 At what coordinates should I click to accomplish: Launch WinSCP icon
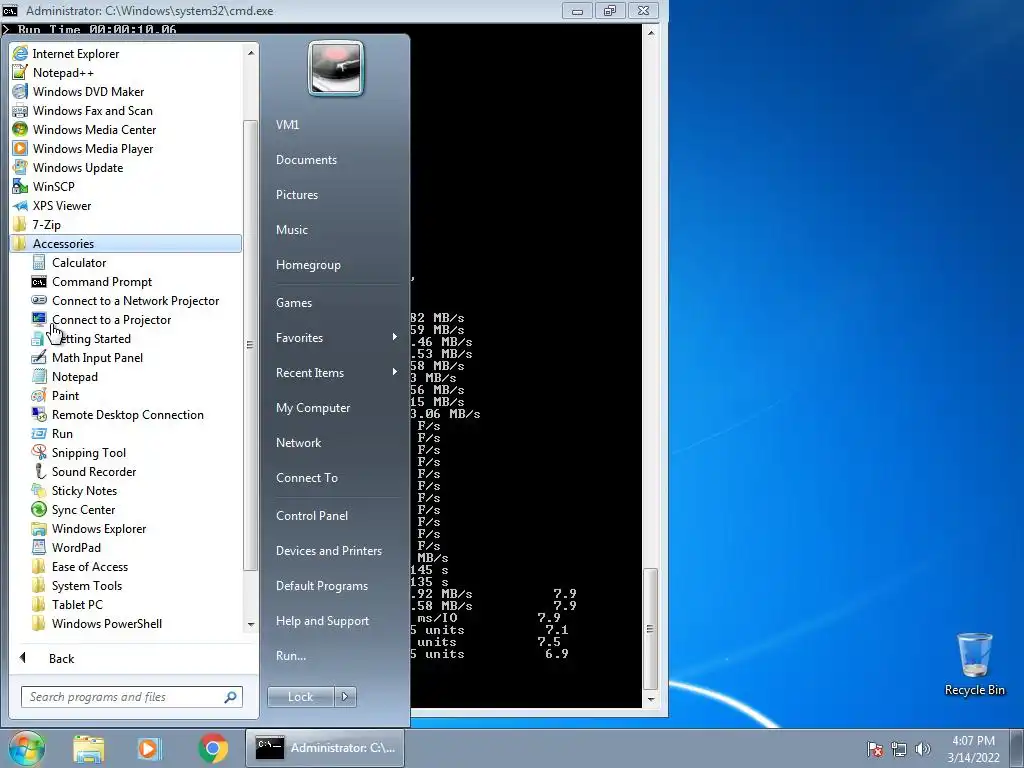click(20, 186)
